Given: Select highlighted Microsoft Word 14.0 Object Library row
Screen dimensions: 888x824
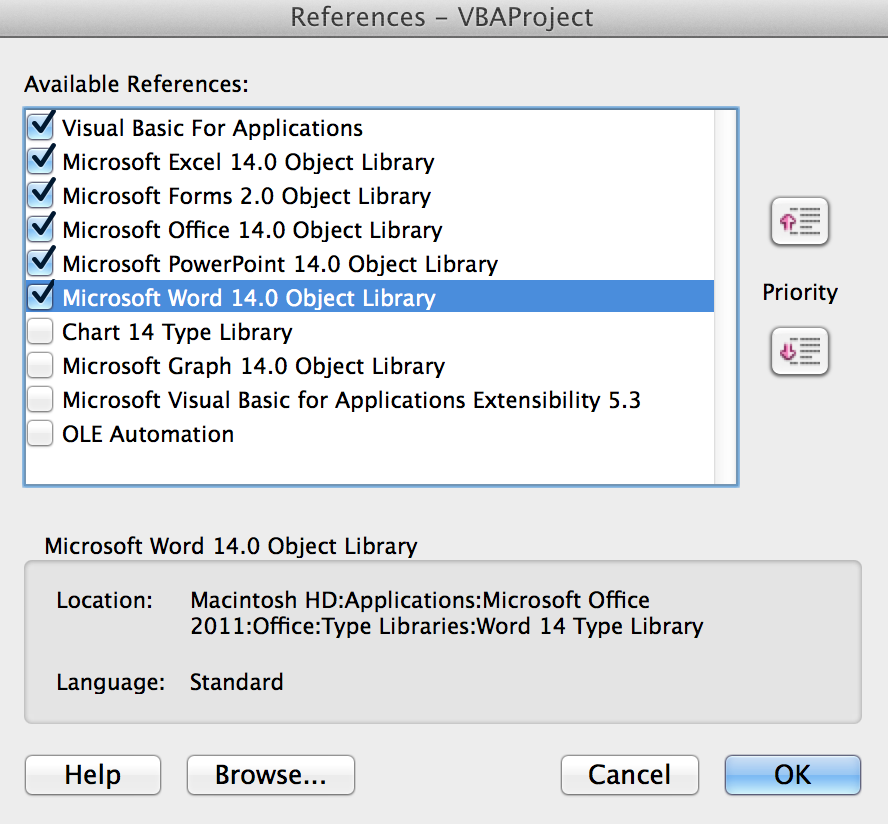Looking at the screenshot, I should pyautogui.click(x=370, y=297).
